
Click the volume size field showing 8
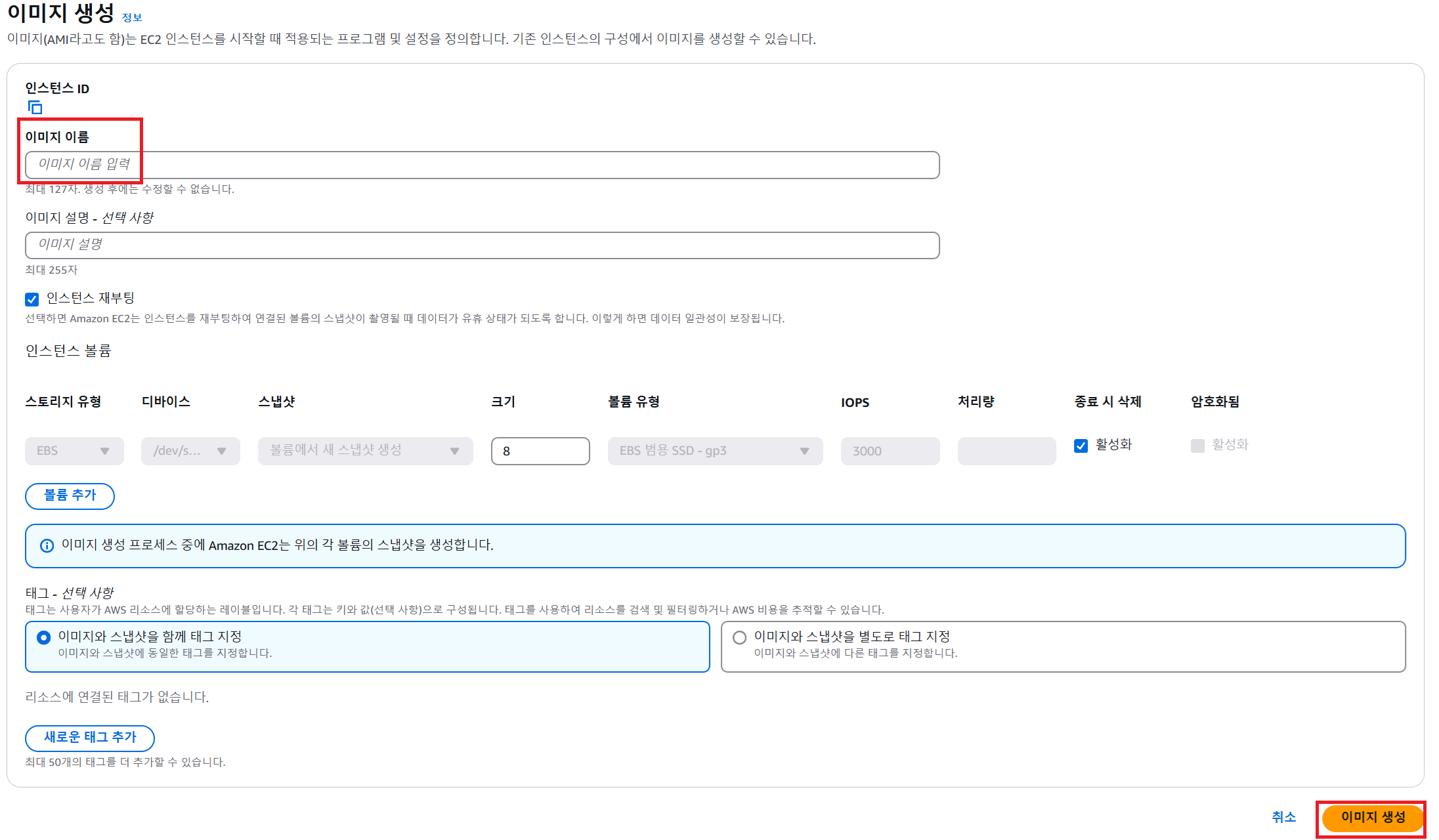(540, 451)
